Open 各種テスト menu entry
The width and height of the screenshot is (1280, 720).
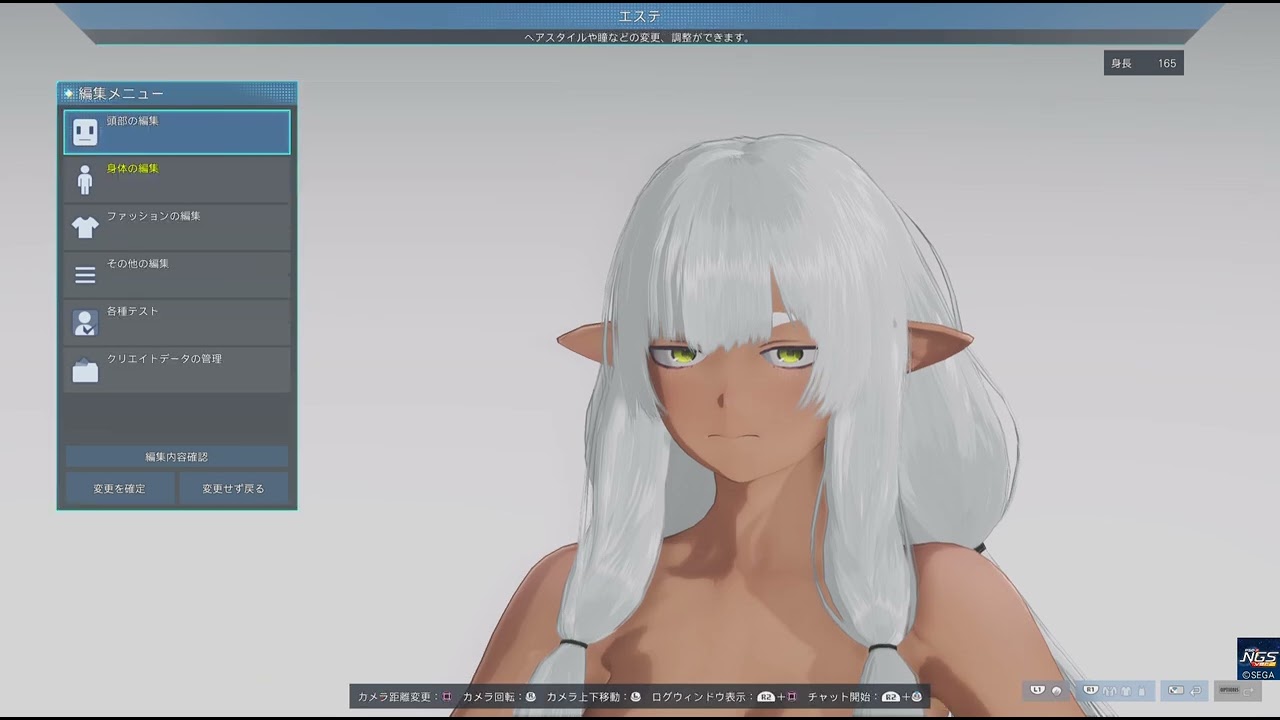coord(177,322)
